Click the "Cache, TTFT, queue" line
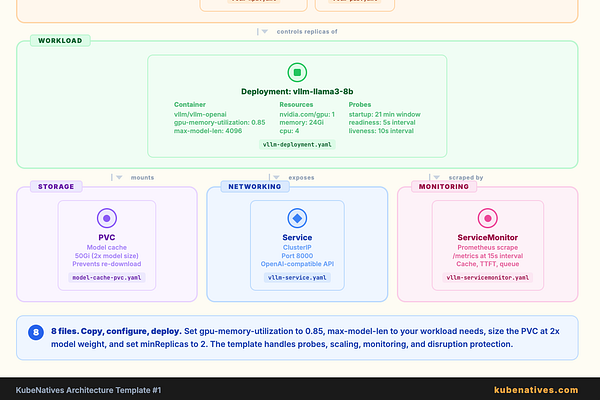The width and height of the screenshot is (600, 400). click(x=488, y=264)
